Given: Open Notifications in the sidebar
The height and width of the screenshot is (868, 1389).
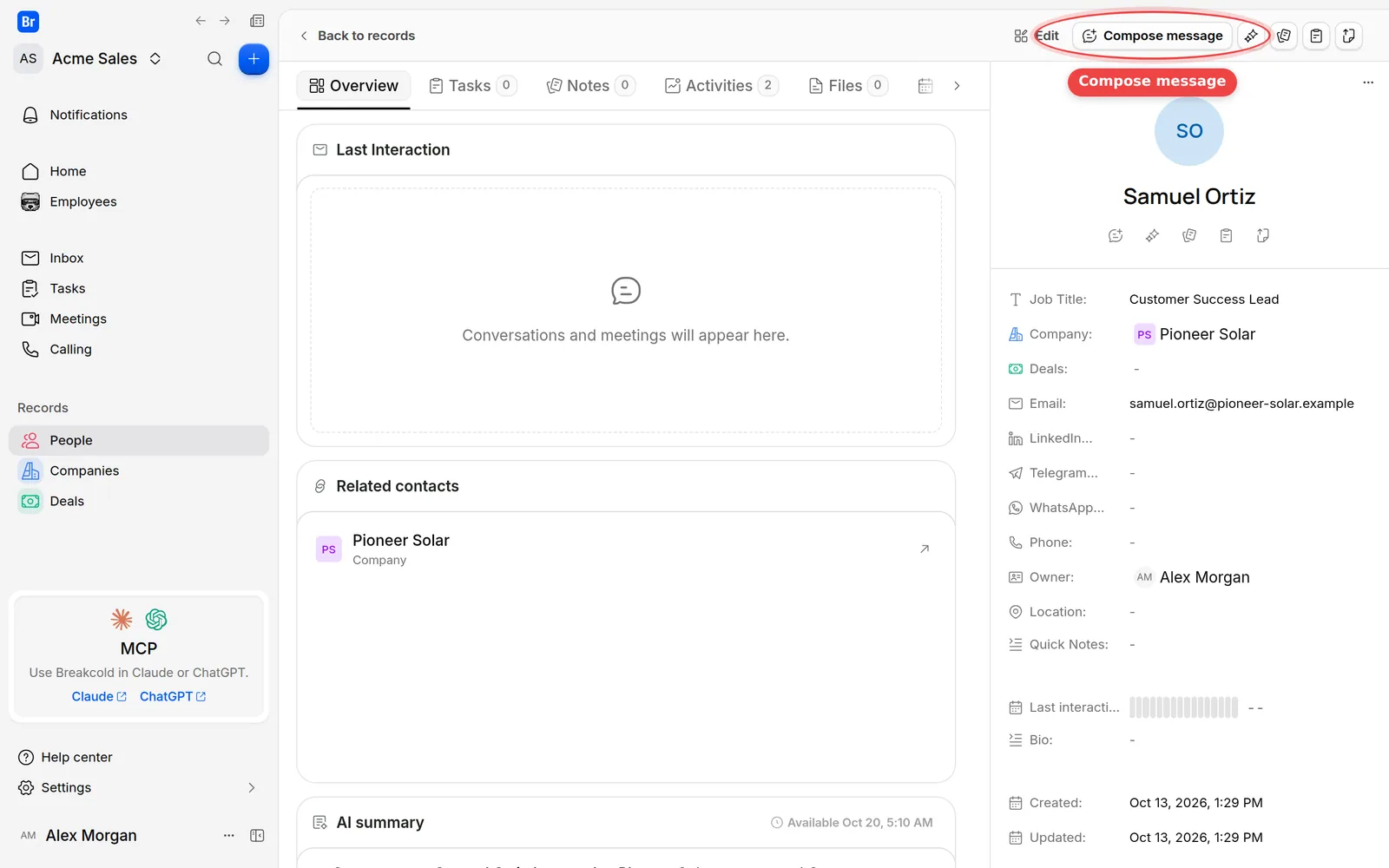Looking at the screenshot, I should 139,115.
